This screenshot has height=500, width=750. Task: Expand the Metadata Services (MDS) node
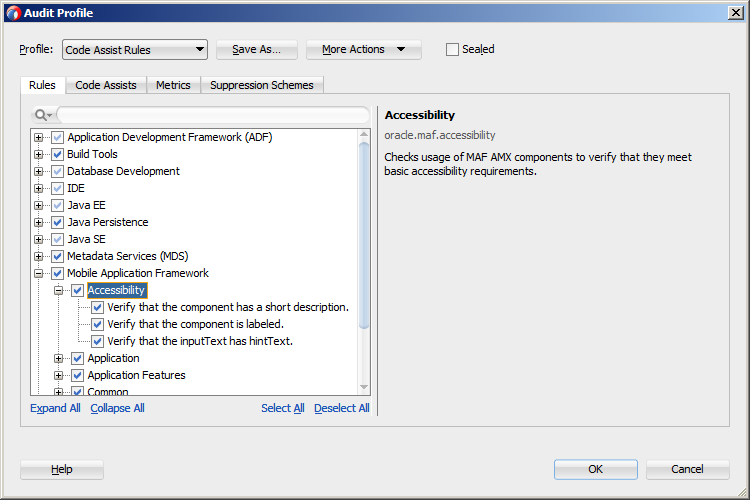[x=38, y=256]
